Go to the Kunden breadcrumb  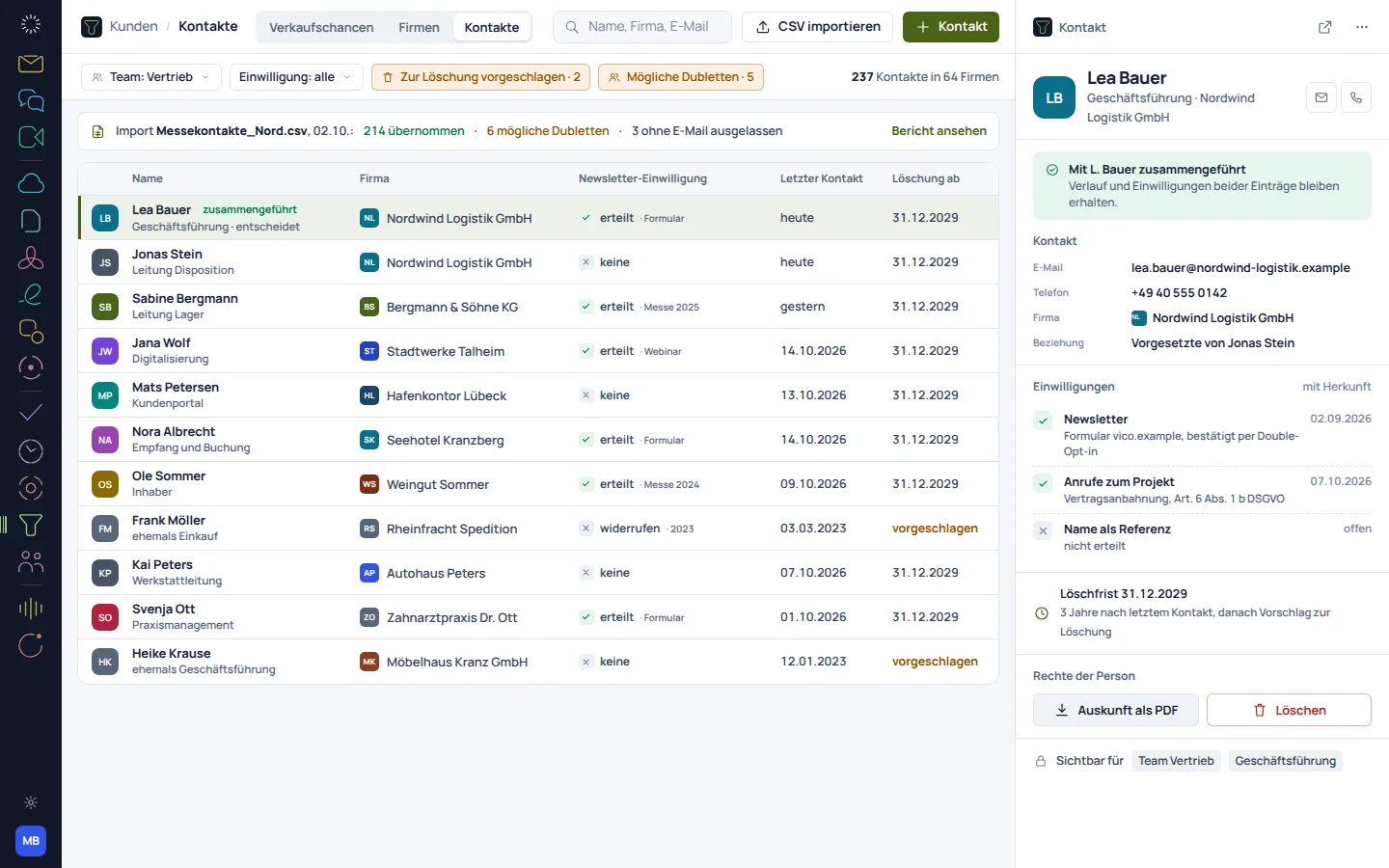[x=134, y=26]
